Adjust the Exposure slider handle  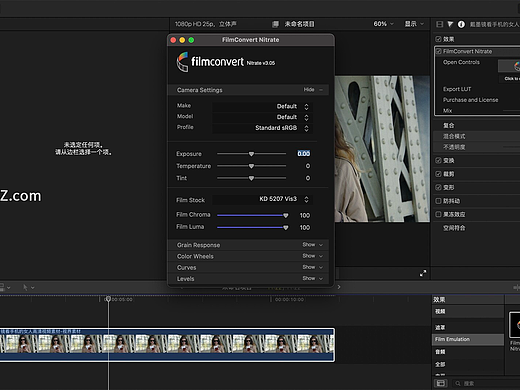(x=251, y=154)
